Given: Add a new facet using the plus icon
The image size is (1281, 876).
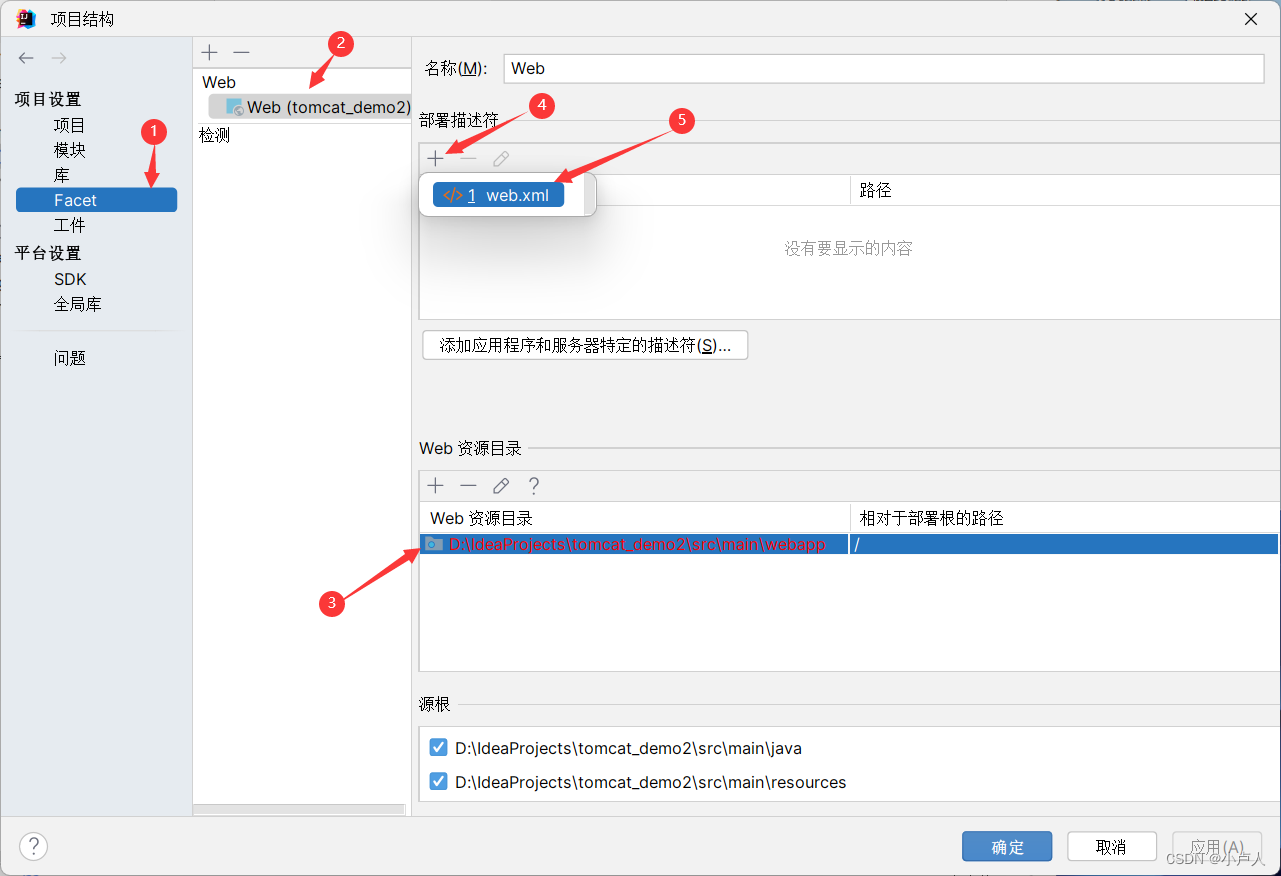Looking at the screenshot, I should 209,52.
